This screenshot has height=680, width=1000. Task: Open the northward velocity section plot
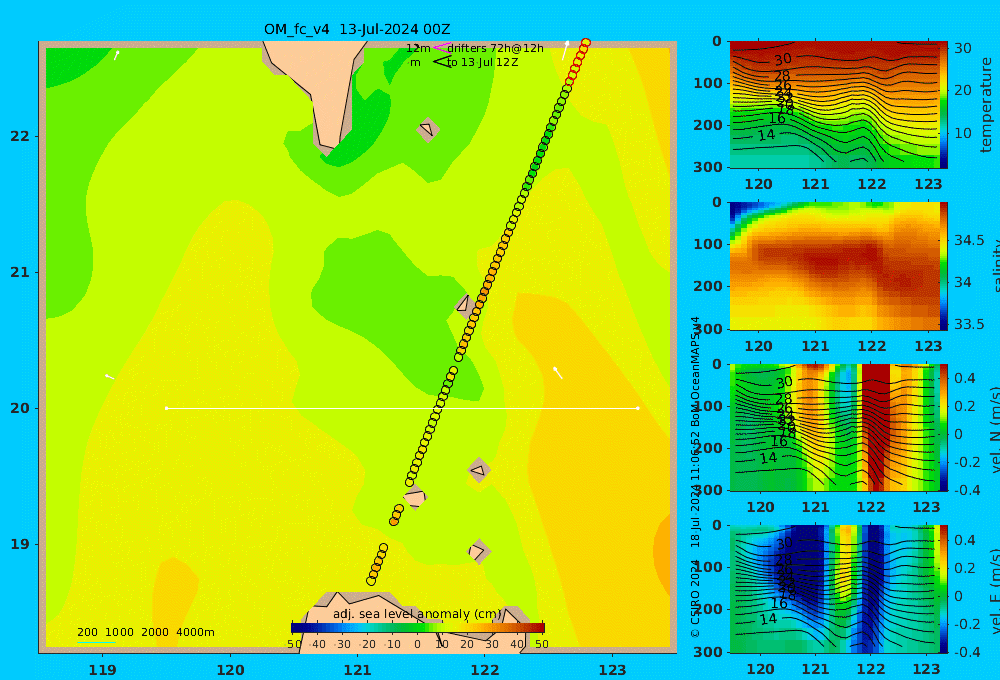[834, 427]
